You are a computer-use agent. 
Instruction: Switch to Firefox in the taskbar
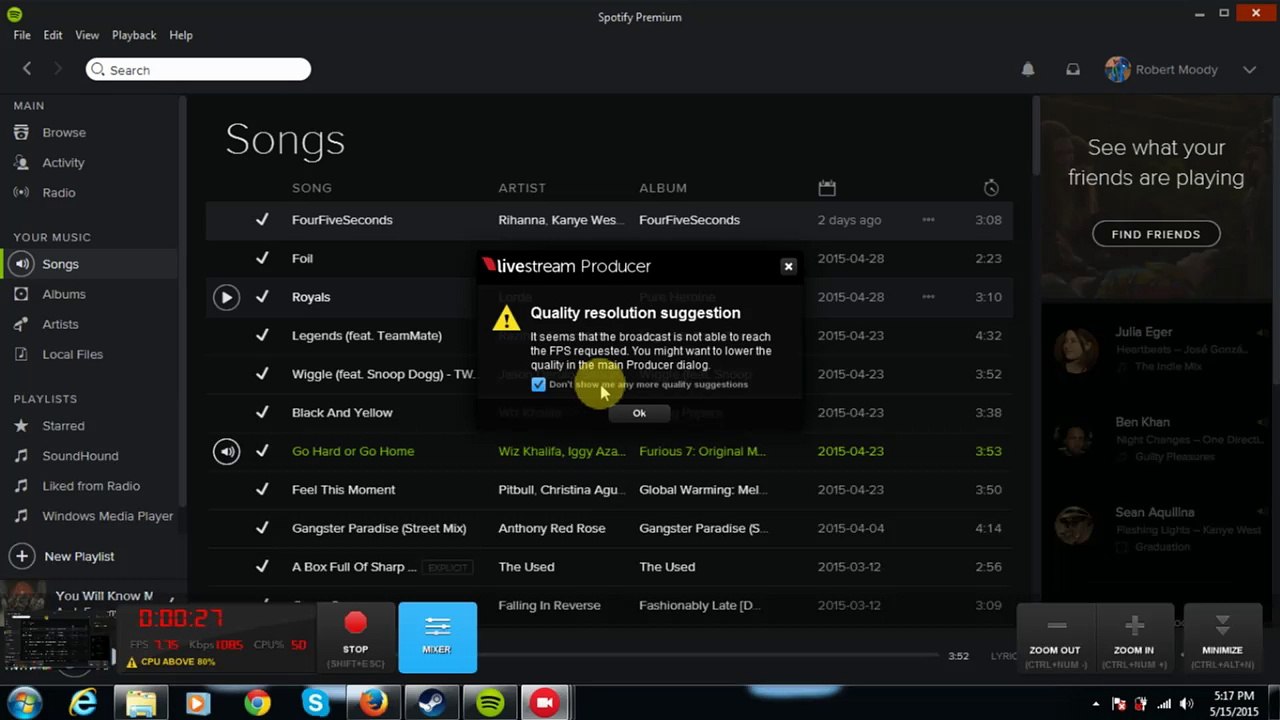click(x=374, y=703)
